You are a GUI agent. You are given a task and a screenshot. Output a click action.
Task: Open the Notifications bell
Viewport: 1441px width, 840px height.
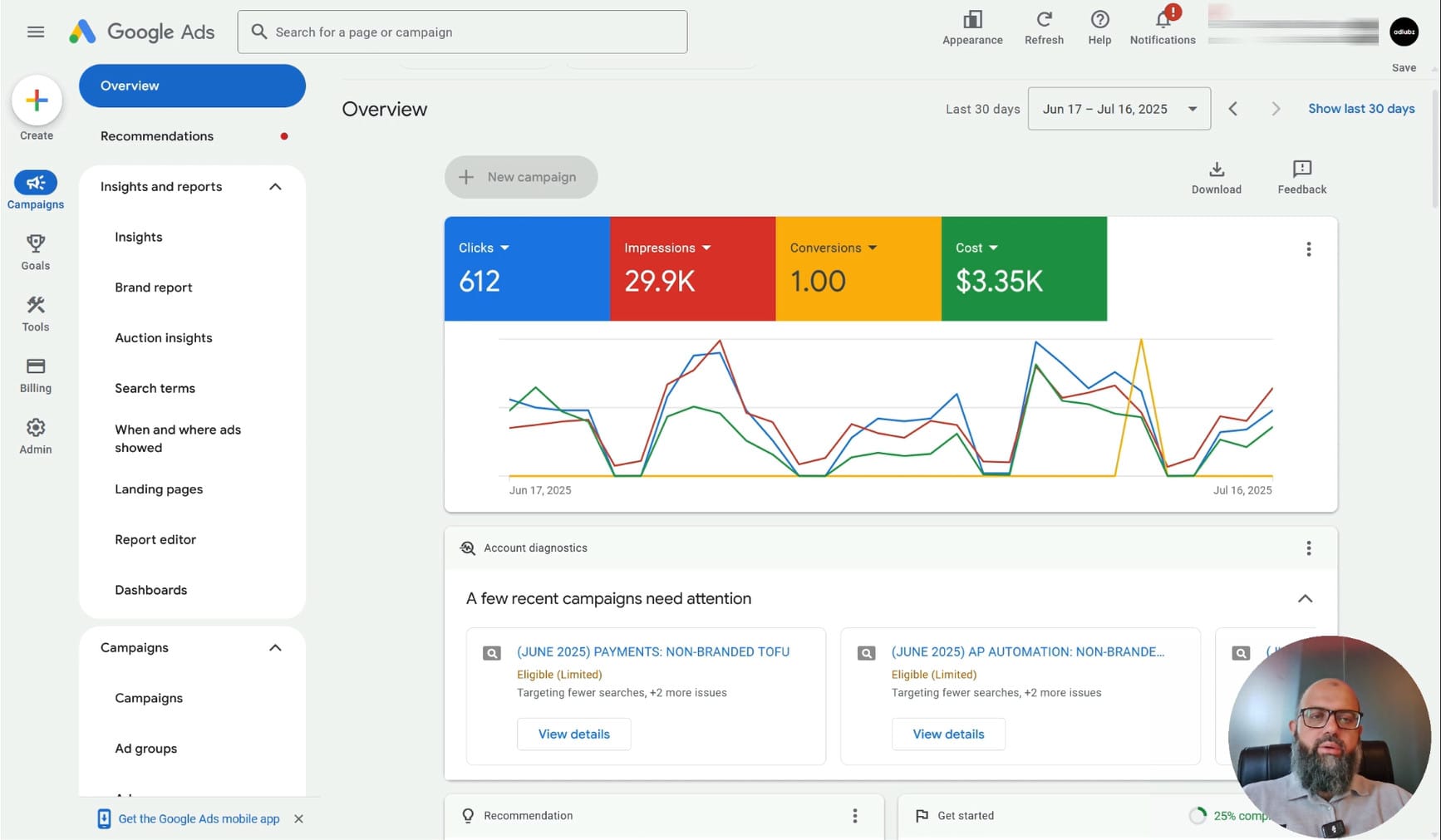[x=1162, y=27]
